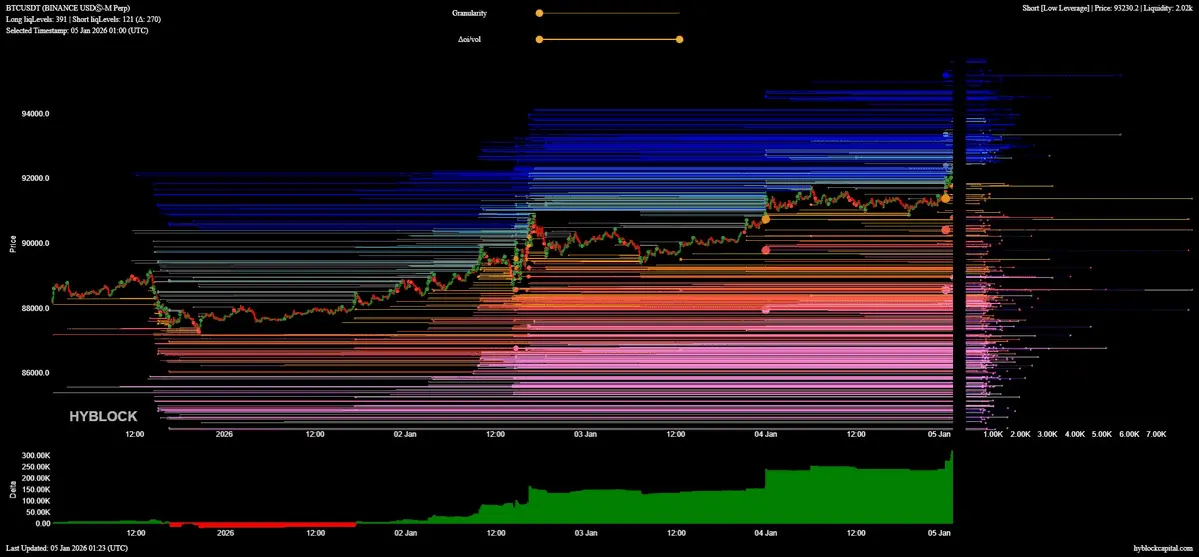Click the 02 Jan label on the price chart axis
Viewport: 1199px width, 557px height.
(x=405, y=434)
